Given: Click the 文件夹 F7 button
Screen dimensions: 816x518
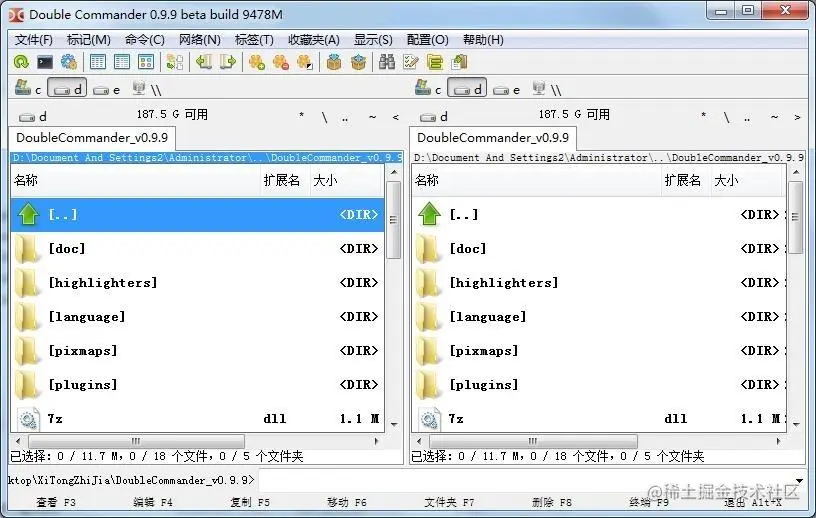Looking at the screenshot, I should (x=449, y=502).
